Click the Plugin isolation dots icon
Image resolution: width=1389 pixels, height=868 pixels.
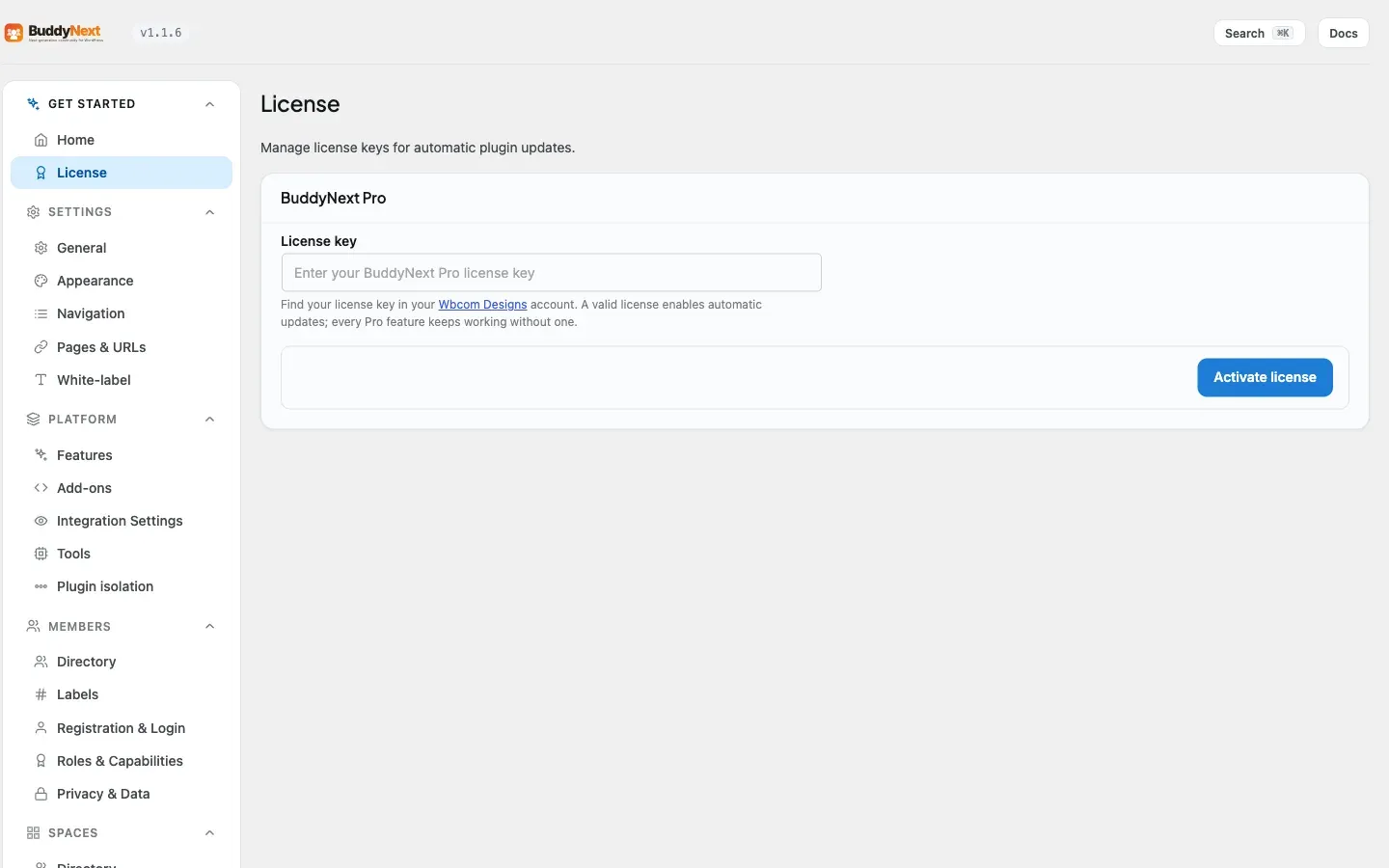41,586
